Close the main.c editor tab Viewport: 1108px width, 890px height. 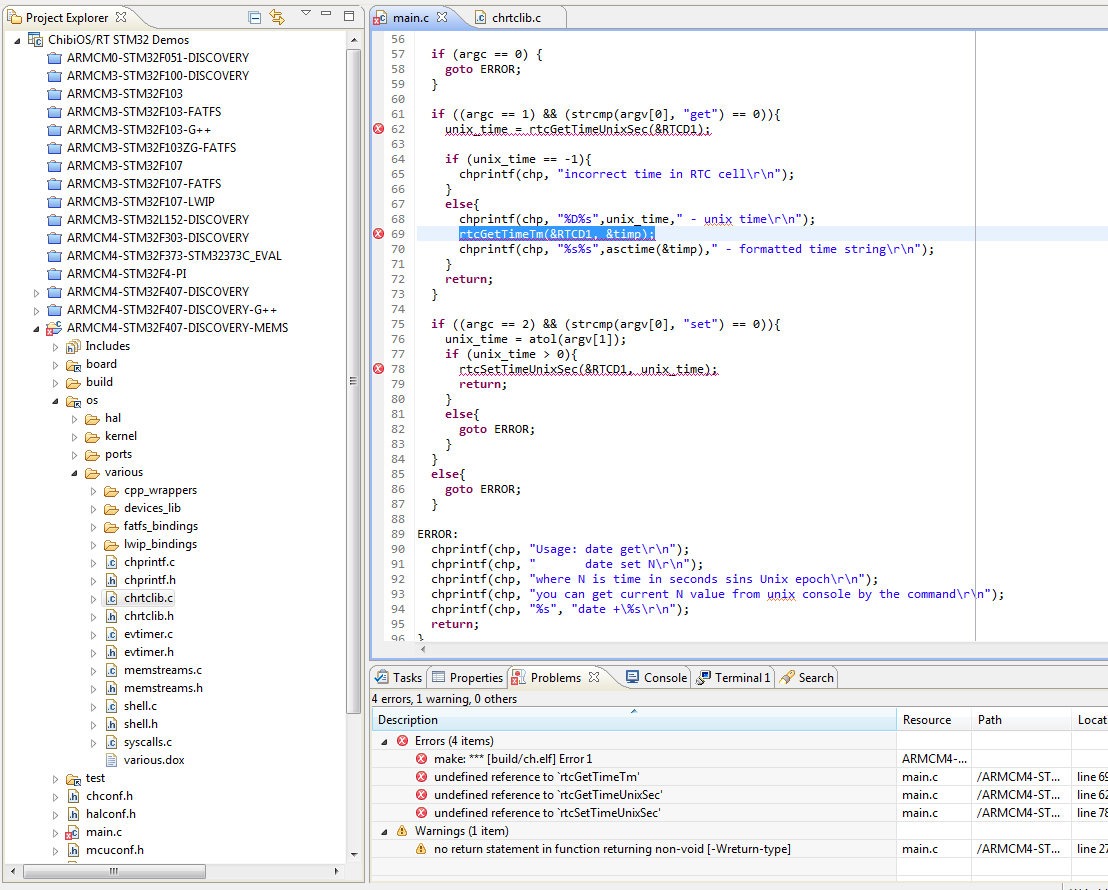(x=442, y=17)
